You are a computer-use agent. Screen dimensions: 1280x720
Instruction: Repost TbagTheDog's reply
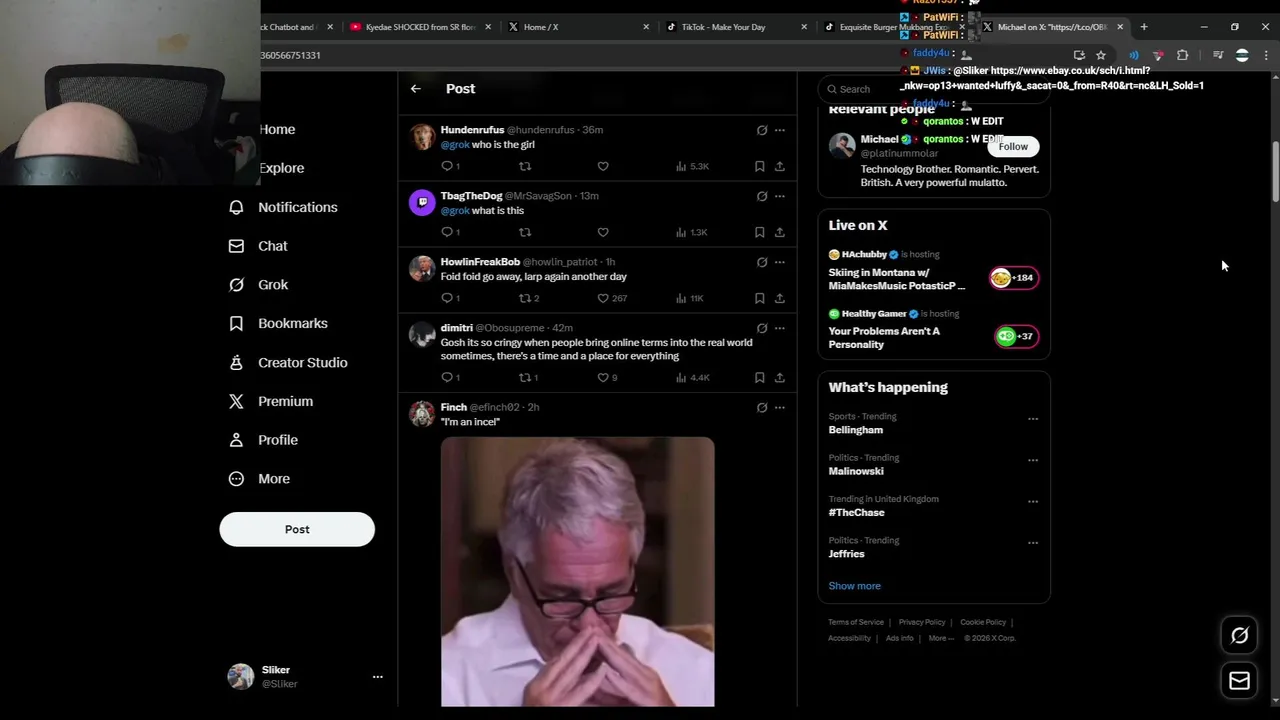[525, 232]
